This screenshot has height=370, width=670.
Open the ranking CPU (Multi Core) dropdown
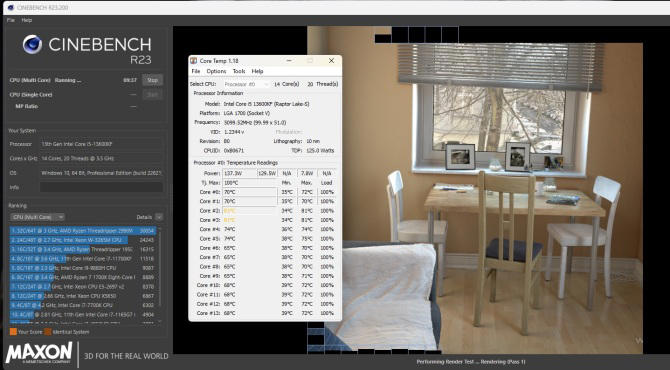38,217
